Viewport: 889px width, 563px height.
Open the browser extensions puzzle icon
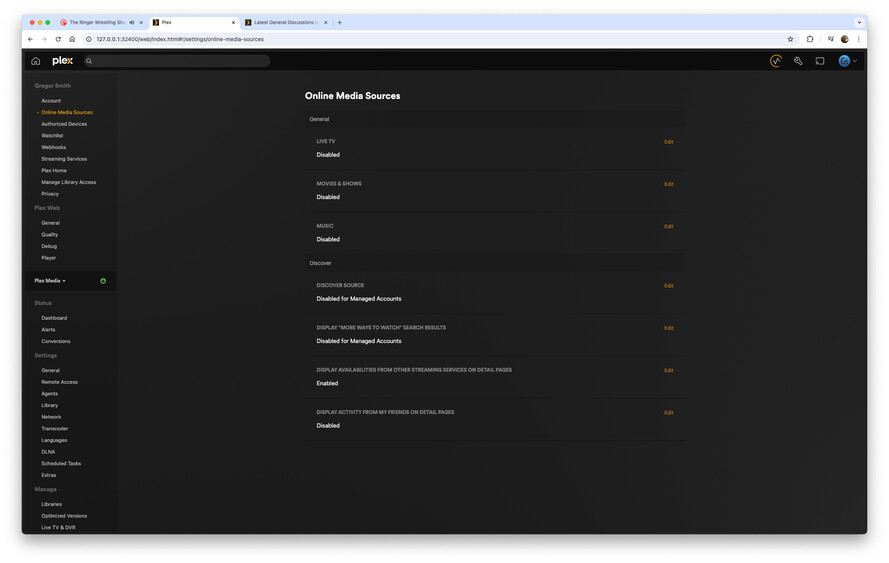[810, 39]
